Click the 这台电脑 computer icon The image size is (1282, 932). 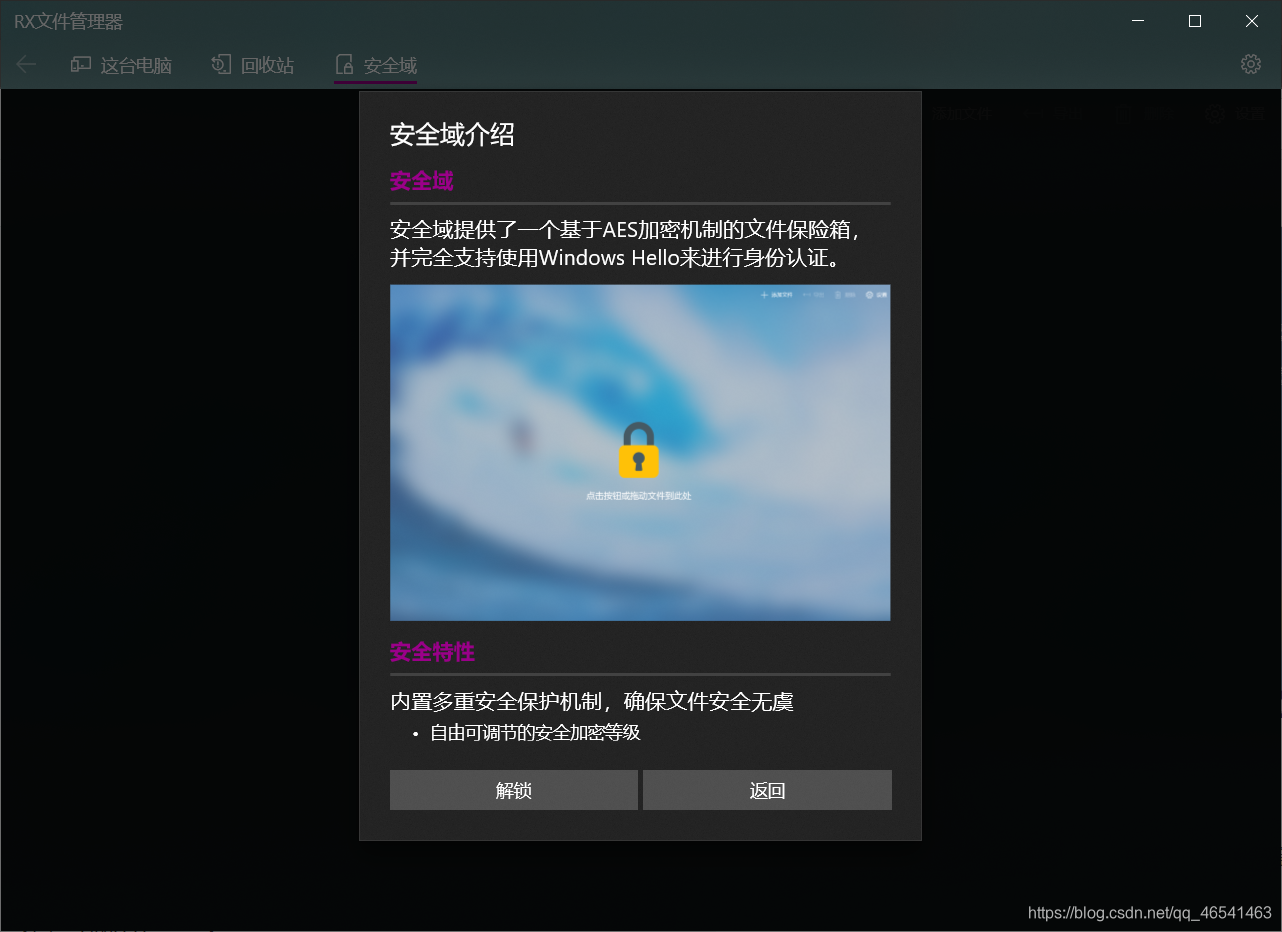pyautogui.click(x=80, y=62)
